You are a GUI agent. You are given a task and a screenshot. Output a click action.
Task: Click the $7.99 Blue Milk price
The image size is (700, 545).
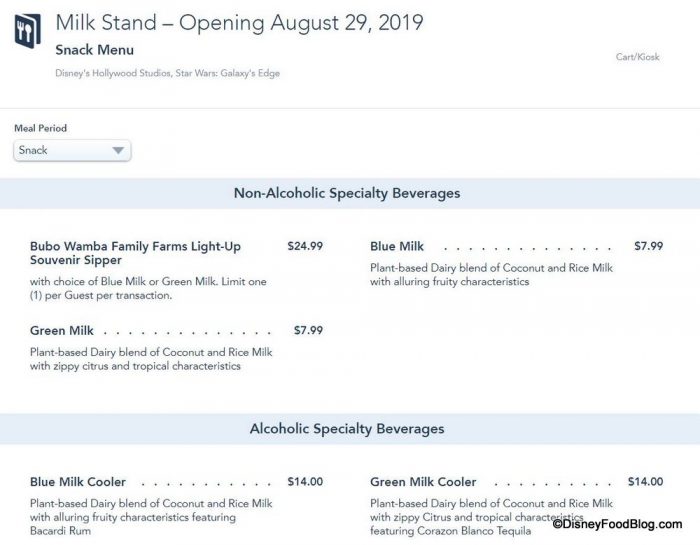coord(648,246)
